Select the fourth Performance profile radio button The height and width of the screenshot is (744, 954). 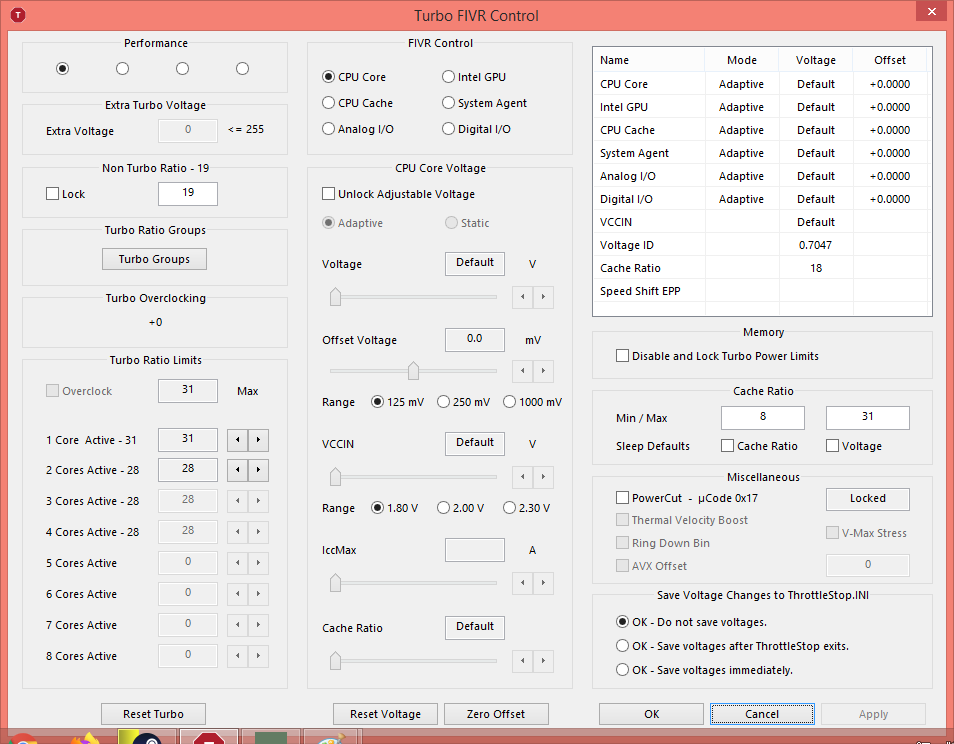point(243,68)
